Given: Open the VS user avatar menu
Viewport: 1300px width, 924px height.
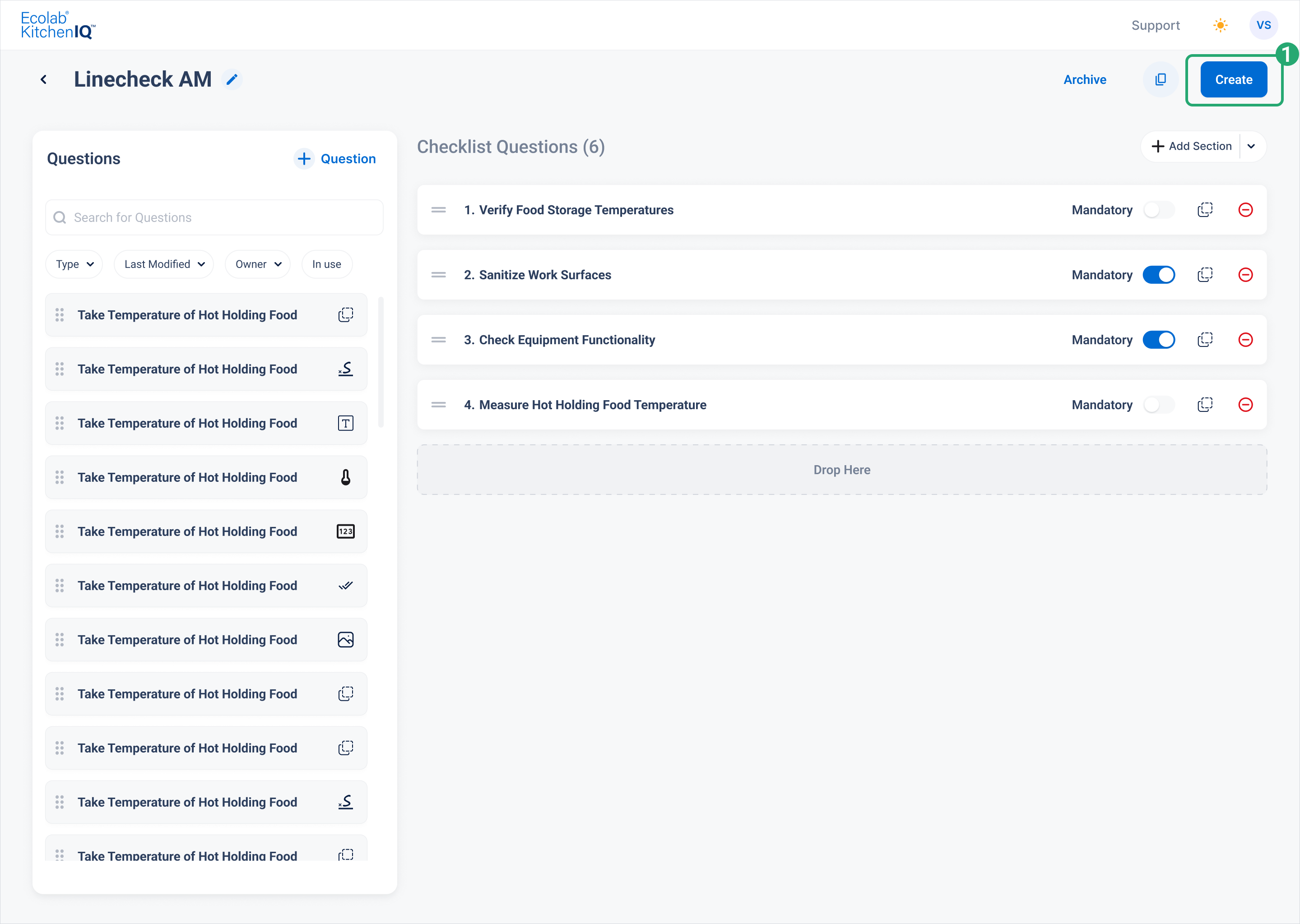Looking at the screenshot, I should 1263,25.
